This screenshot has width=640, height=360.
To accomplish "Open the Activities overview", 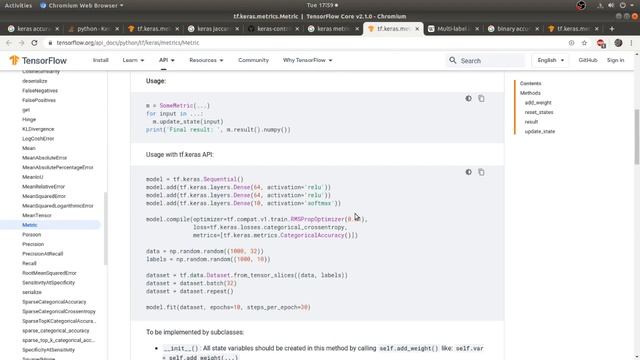I will tap(18, 5).
